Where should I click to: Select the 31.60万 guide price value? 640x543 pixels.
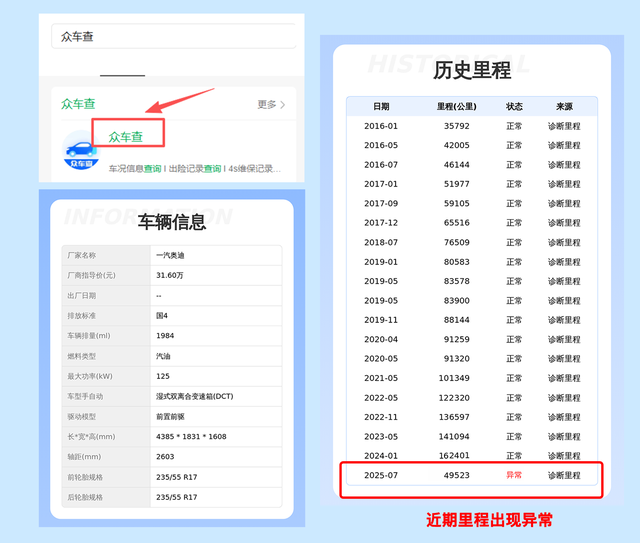pos(170,275)
